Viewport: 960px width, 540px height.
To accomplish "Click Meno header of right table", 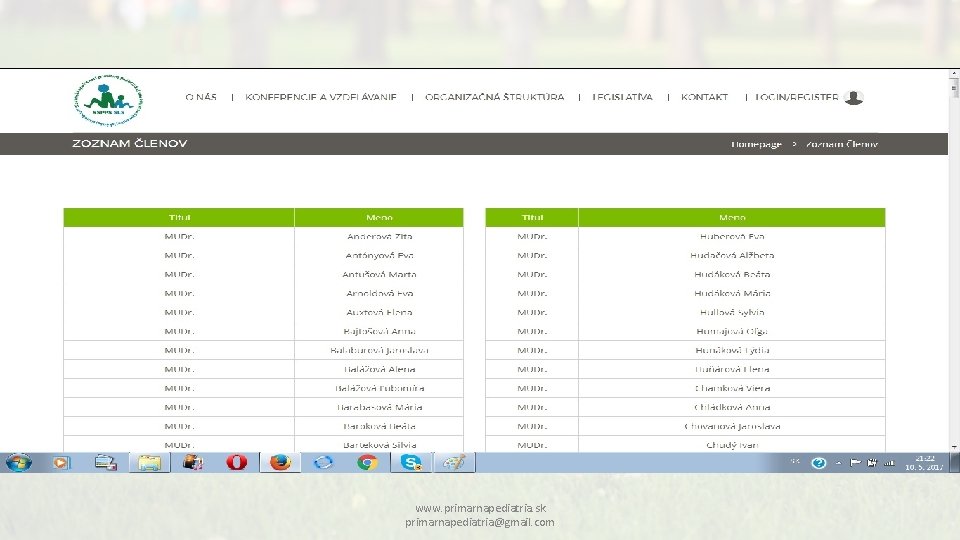I will coord(732,217).
